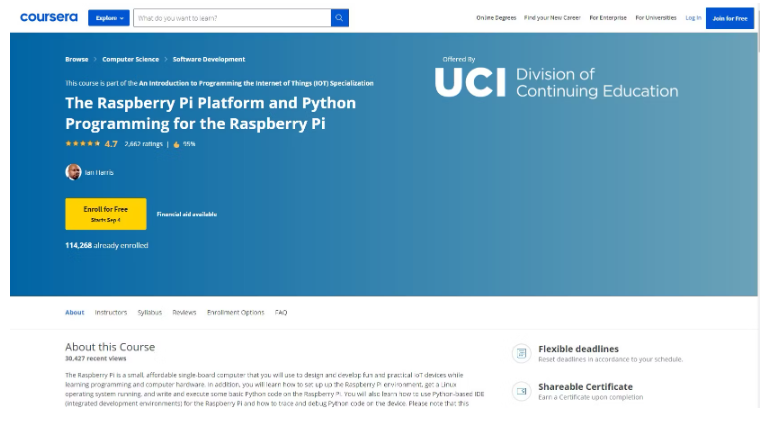
Task: Open the Explore dropdown menu
Action: click(109, 18)
